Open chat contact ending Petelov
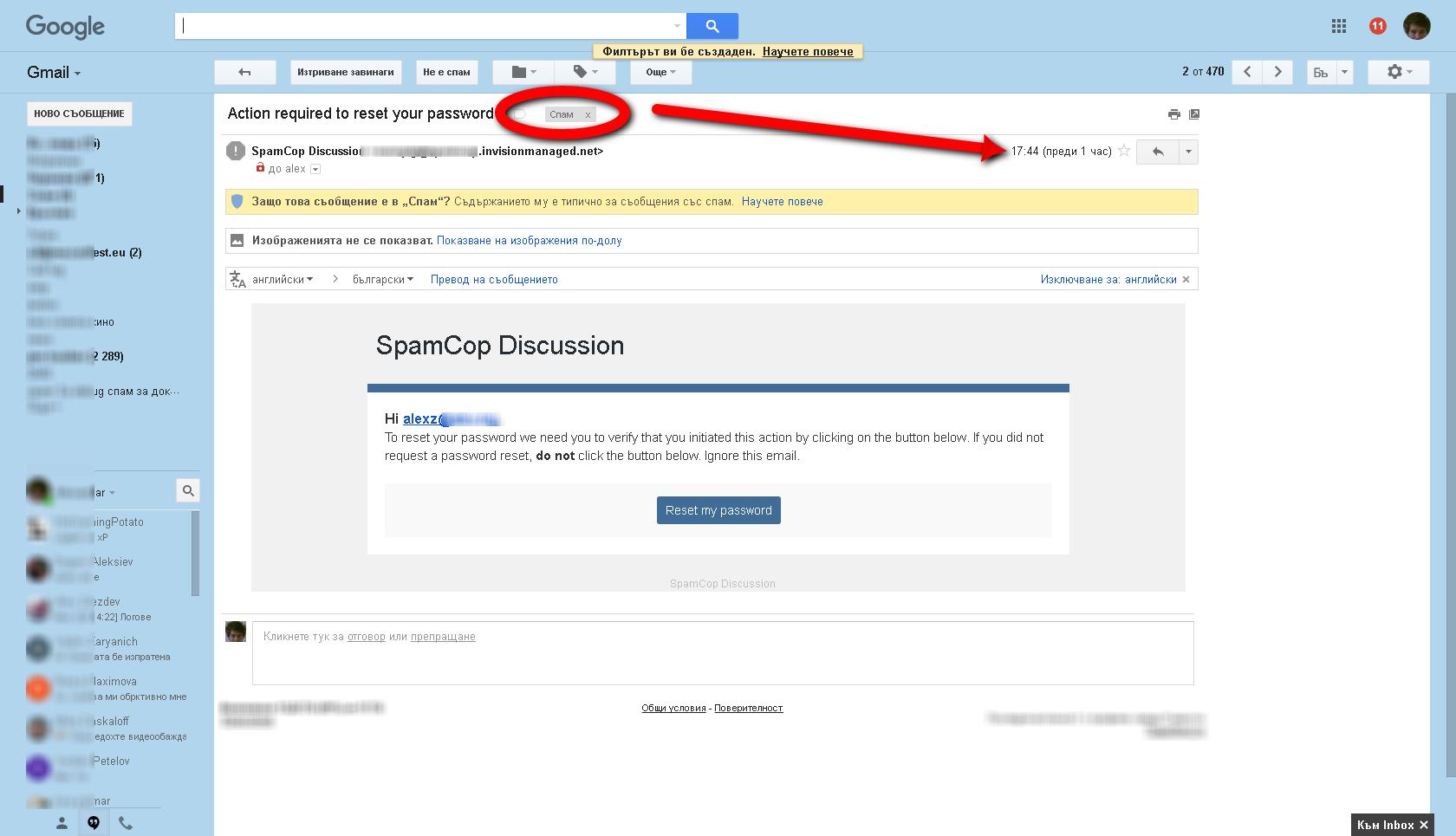Viewport: 1456px width, 836px height. point(92,761)
